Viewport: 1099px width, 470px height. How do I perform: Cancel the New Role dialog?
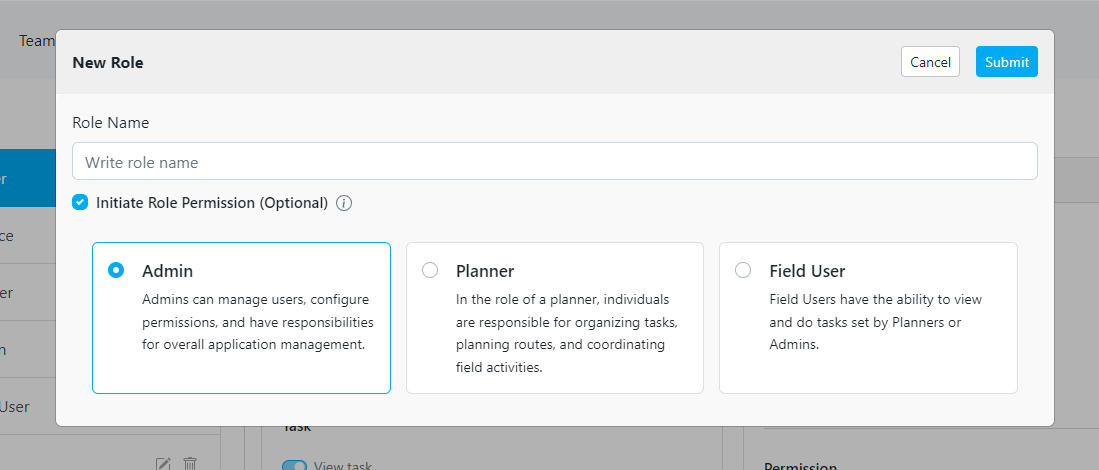pos(930,62)
